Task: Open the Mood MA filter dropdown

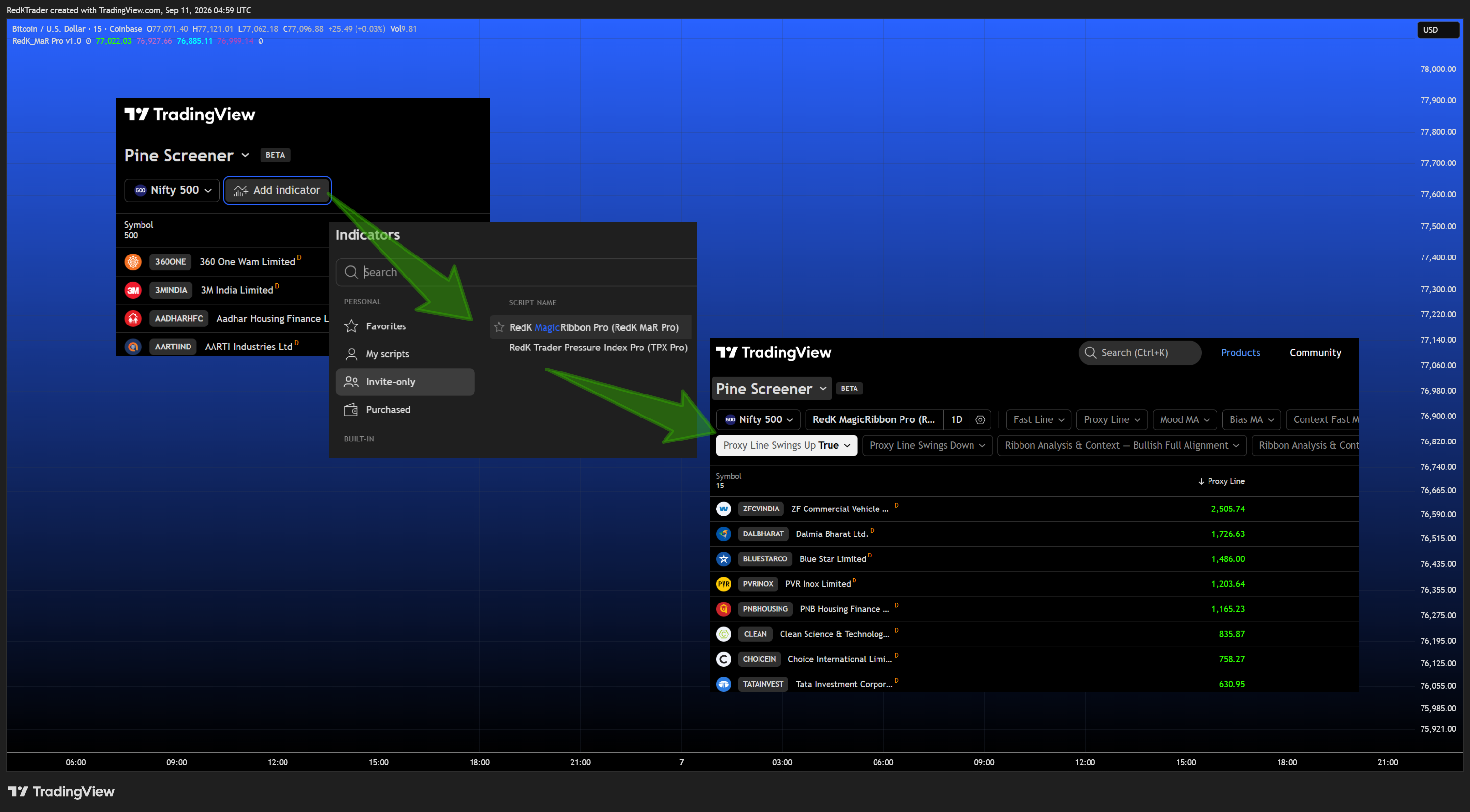Action: point(1185,419)
